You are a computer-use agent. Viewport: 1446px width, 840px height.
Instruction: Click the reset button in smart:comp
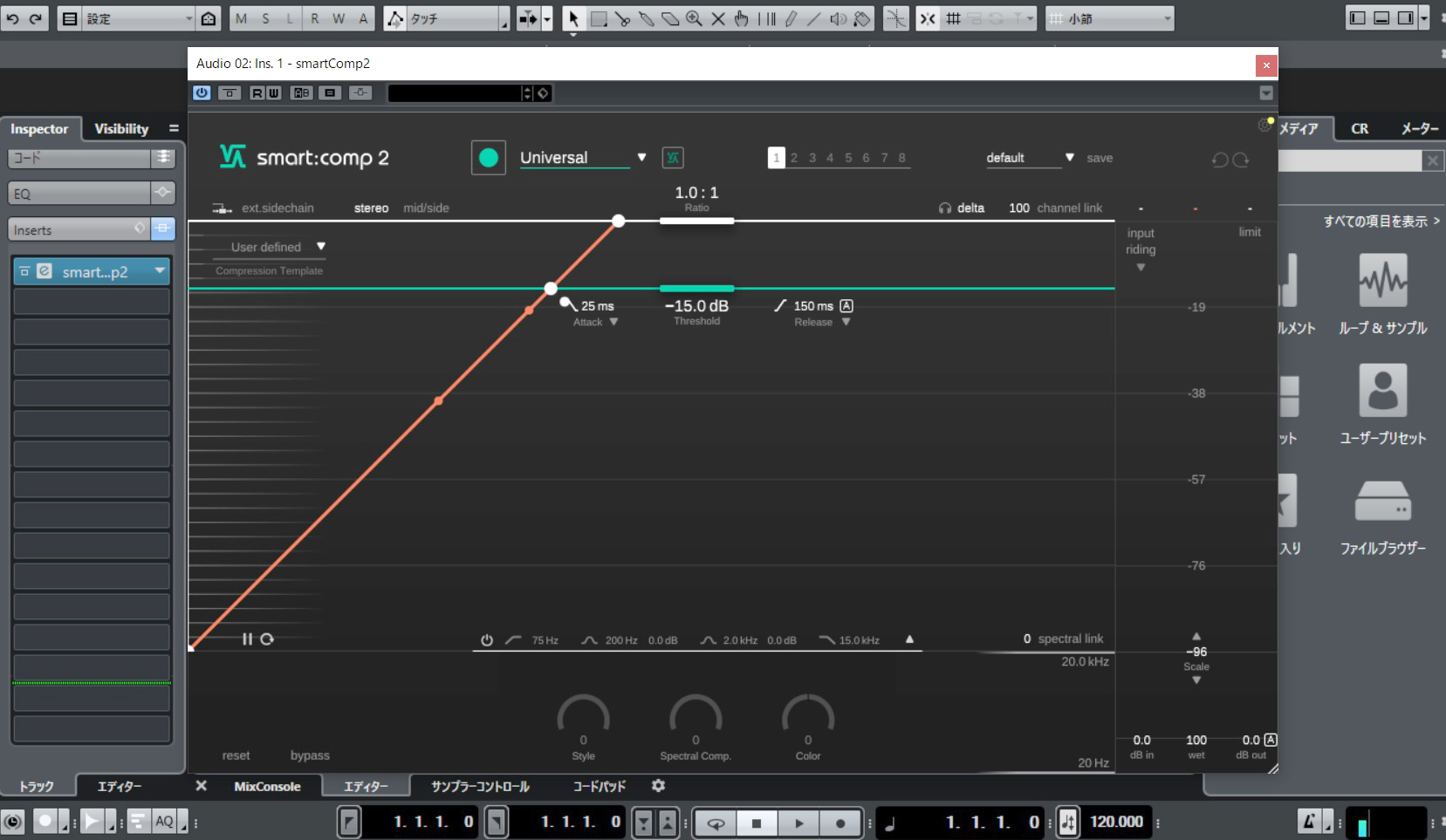236,755
